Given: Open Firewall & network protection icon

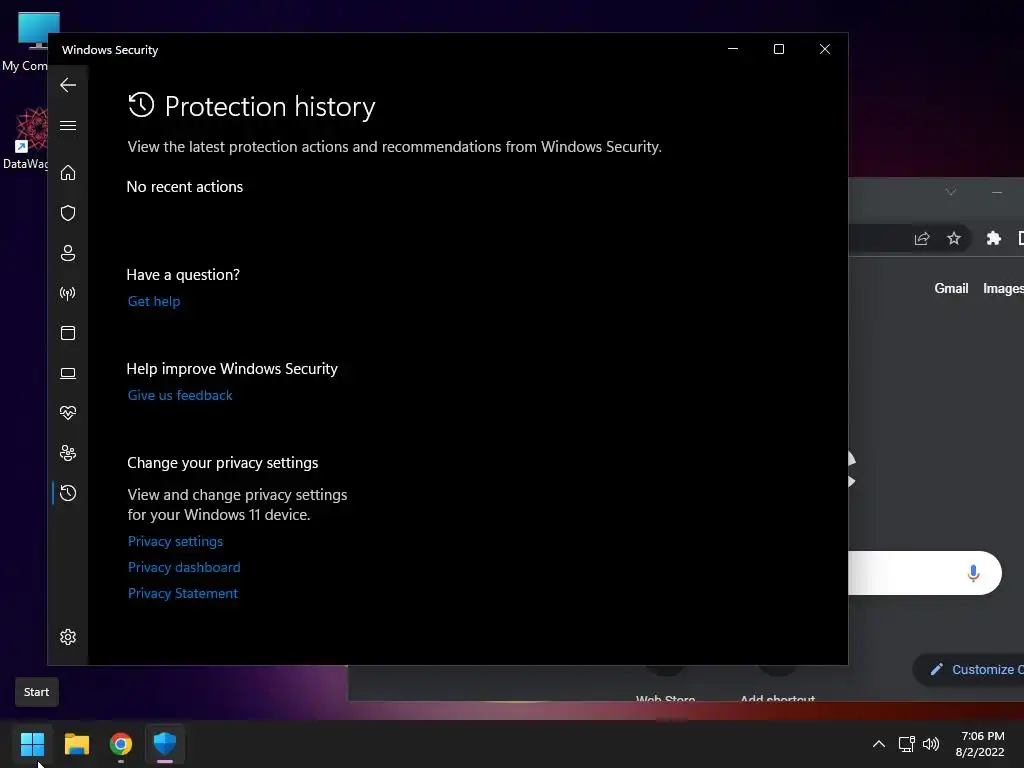Looking at the screenshot, I should point(68,293).
